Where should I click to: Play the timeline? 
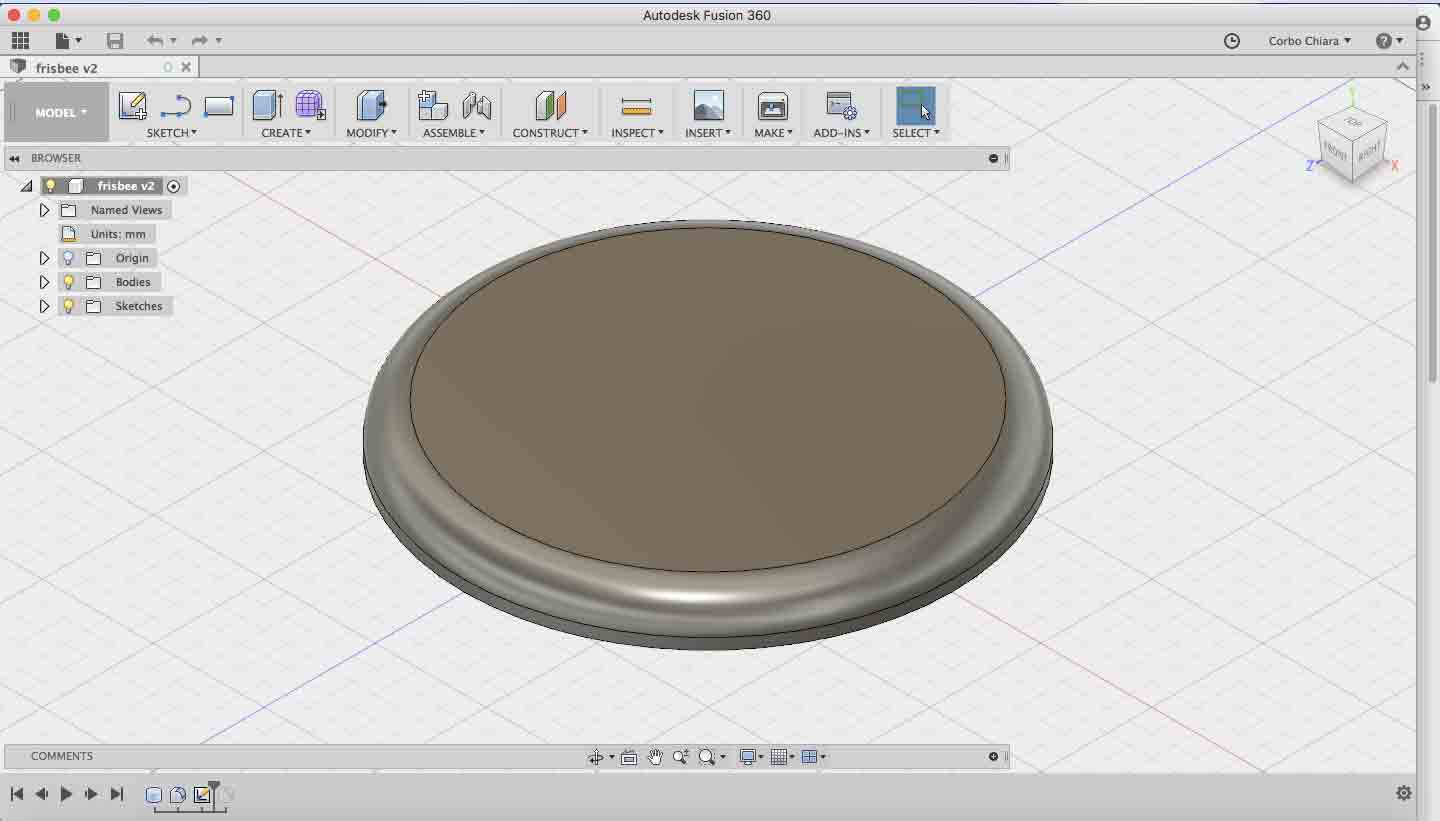pyautogui.click(x=66, y=794)
